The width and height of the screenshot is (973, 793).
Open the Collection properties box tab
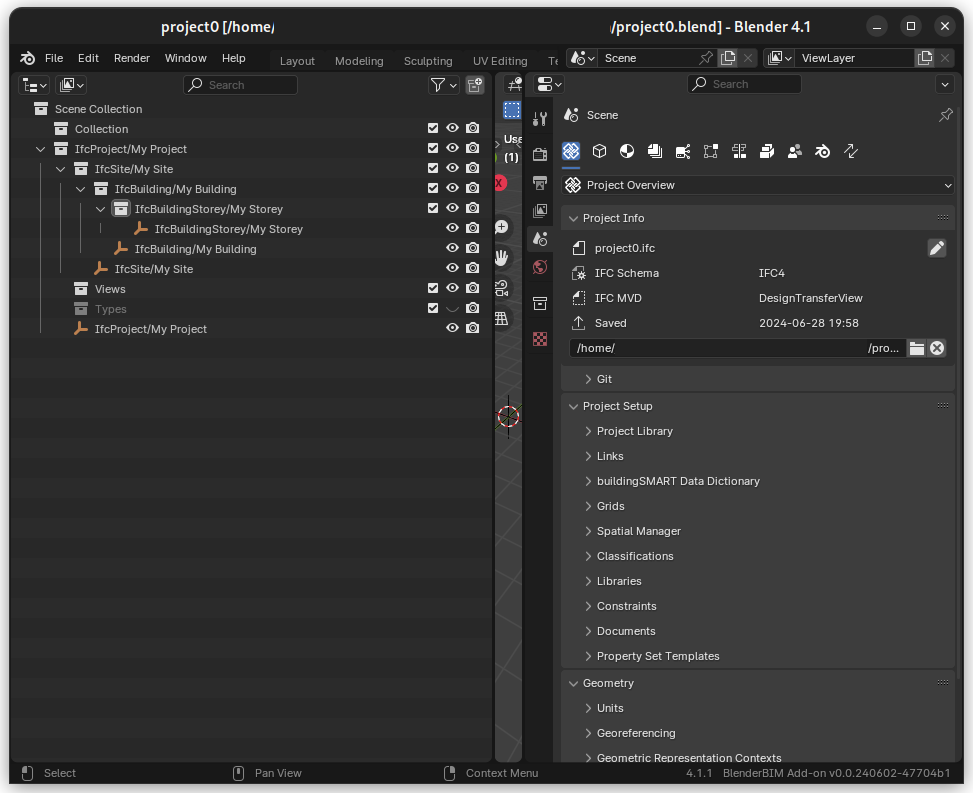tap(540, 303)
